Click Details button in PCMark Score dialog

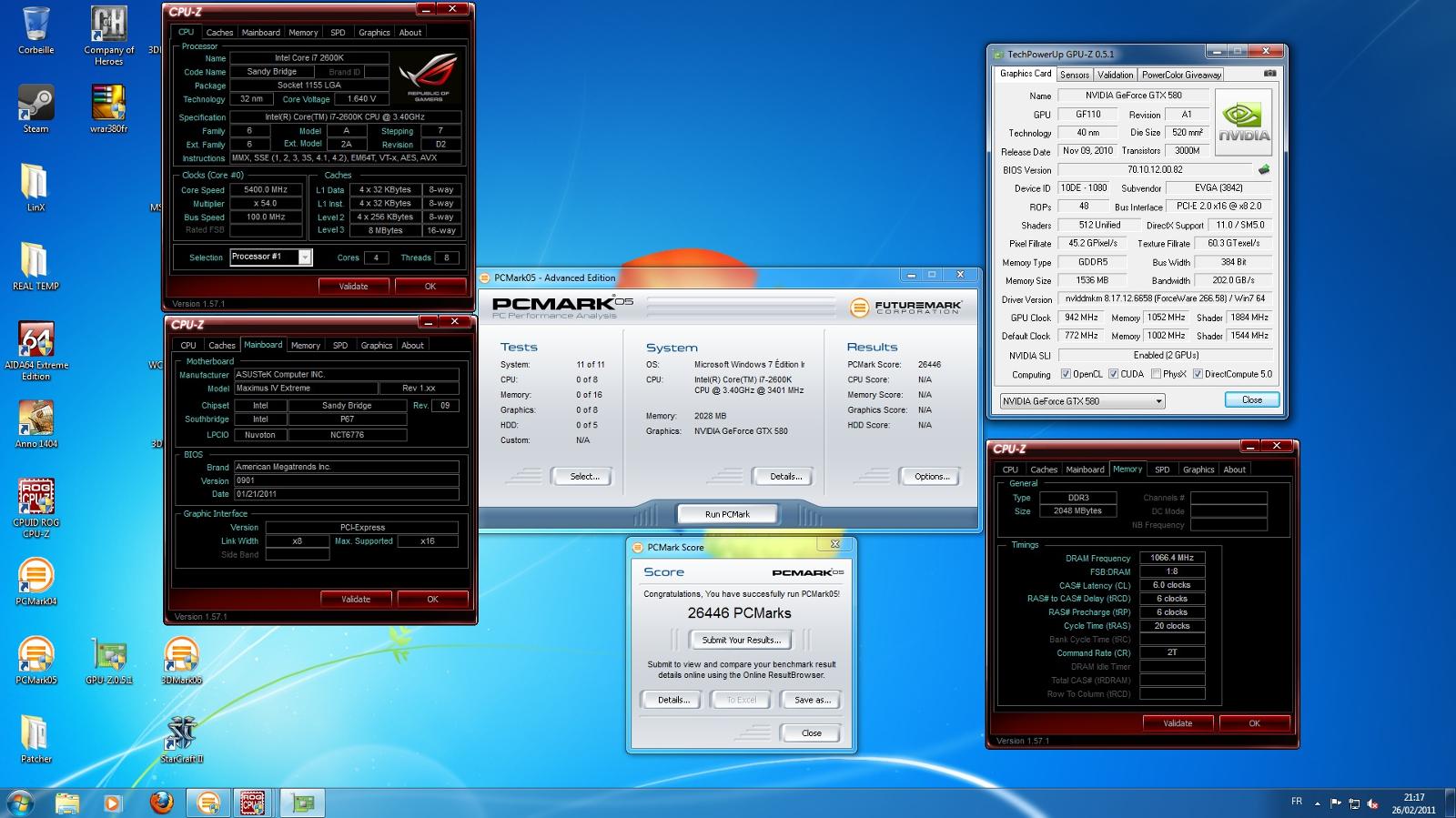tap(672, 700)
